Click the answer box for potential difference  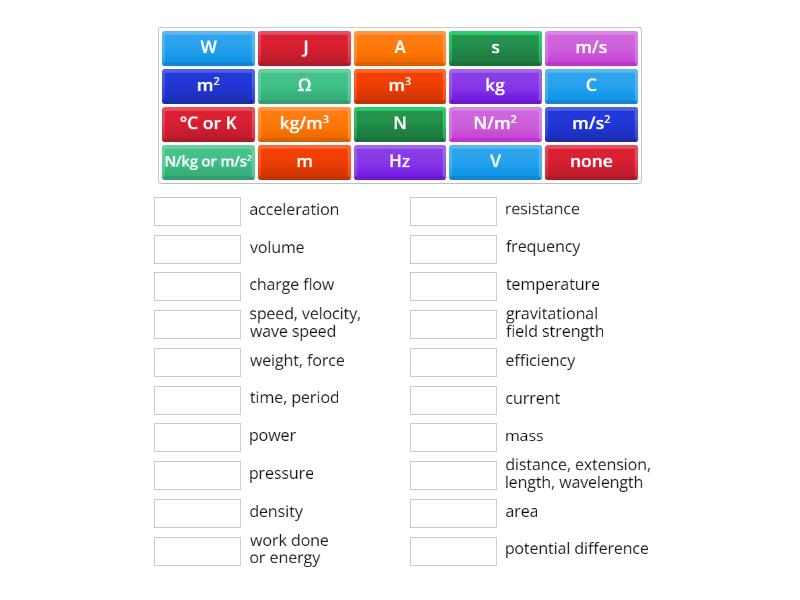pos(453,550)
